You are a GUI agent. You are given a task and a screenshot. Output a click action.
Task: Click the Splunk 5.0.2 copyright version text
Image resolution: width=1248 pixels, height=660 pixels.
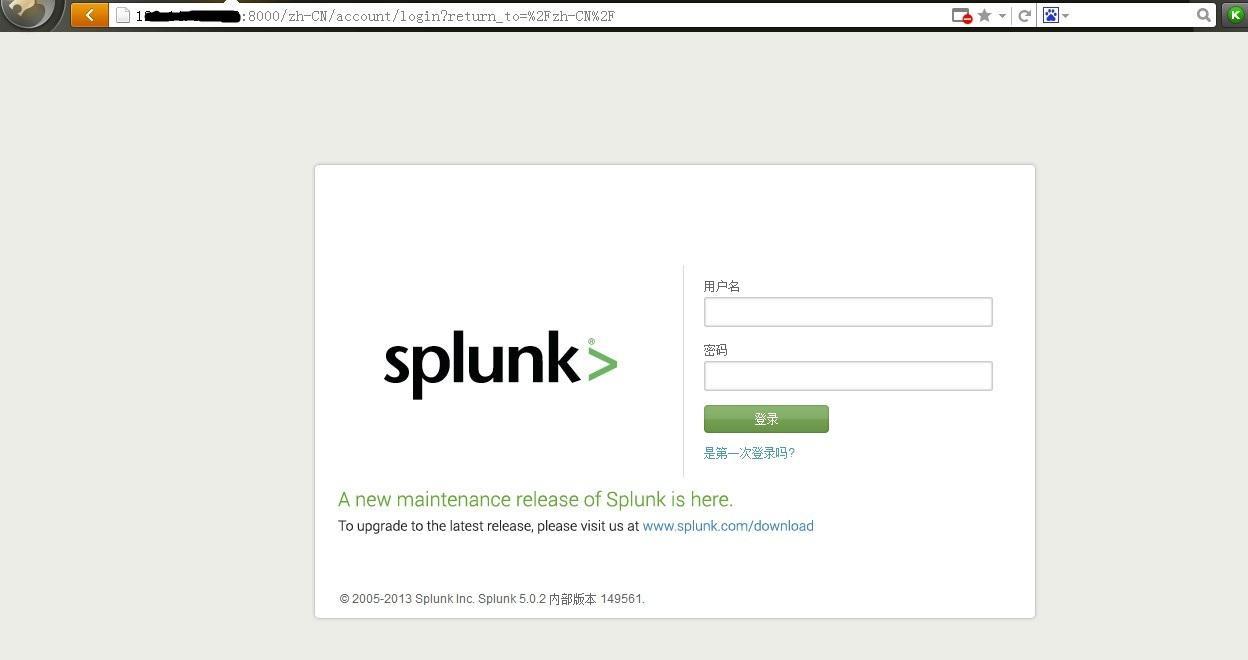pyautogui.click(x=492, y=599)
